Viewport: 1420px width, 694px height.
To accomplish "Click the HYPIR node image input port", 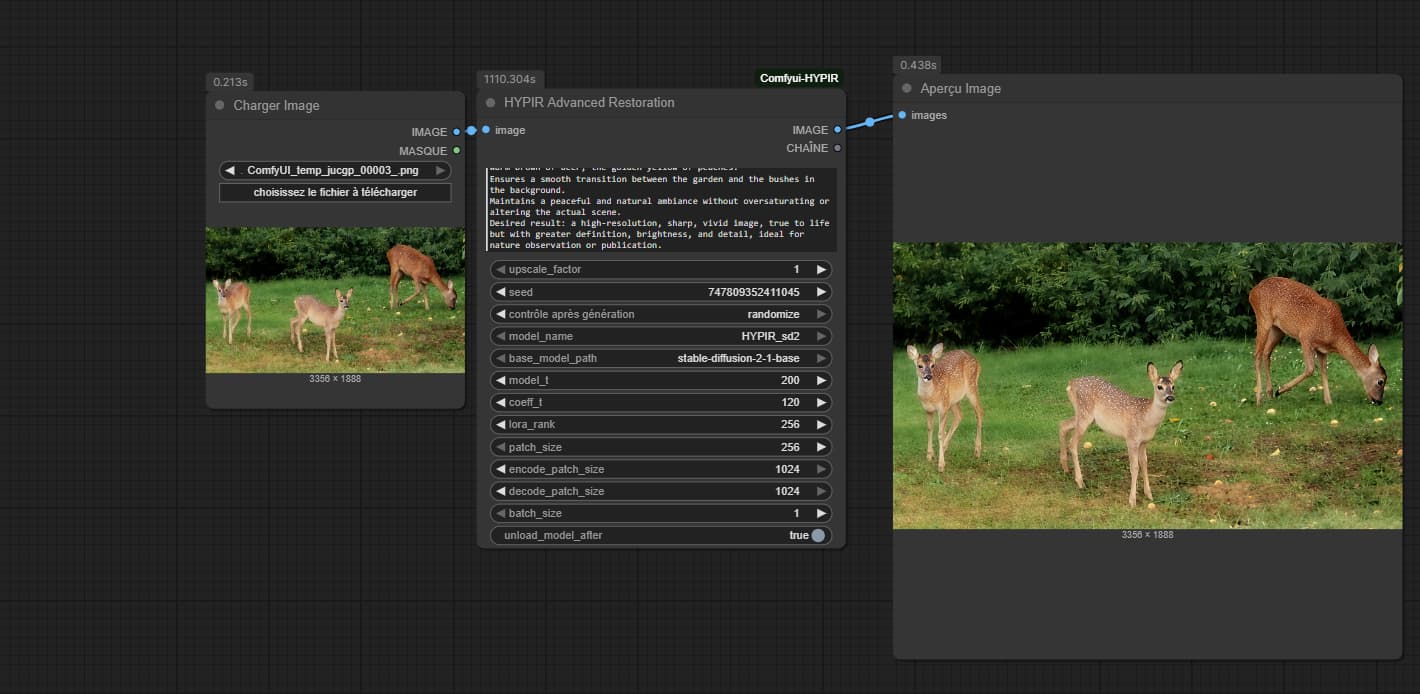I will pyautogui.click(x=486, y=130).
